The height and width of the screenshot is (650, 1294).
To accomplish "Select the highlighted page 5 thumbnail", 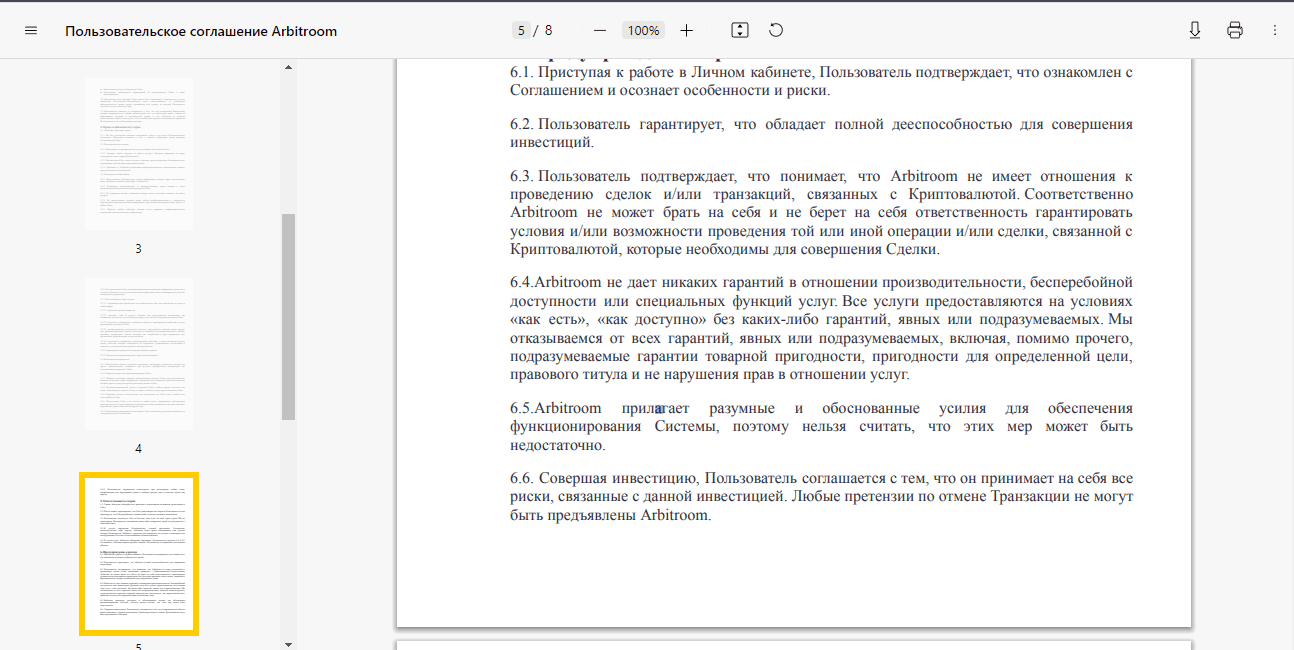I will [139, 554].
